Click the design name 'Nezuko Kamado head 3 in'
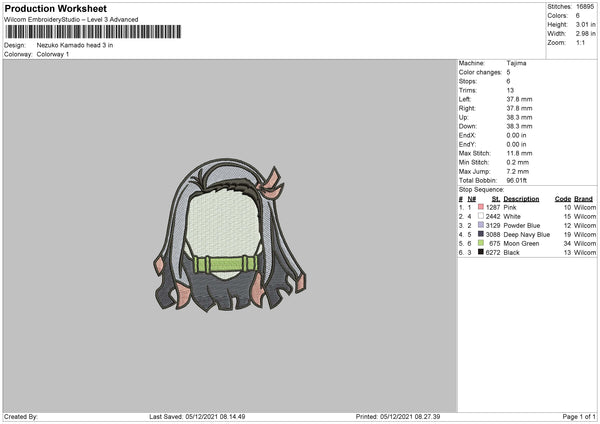Screen dimensions: 600x424 75,45
